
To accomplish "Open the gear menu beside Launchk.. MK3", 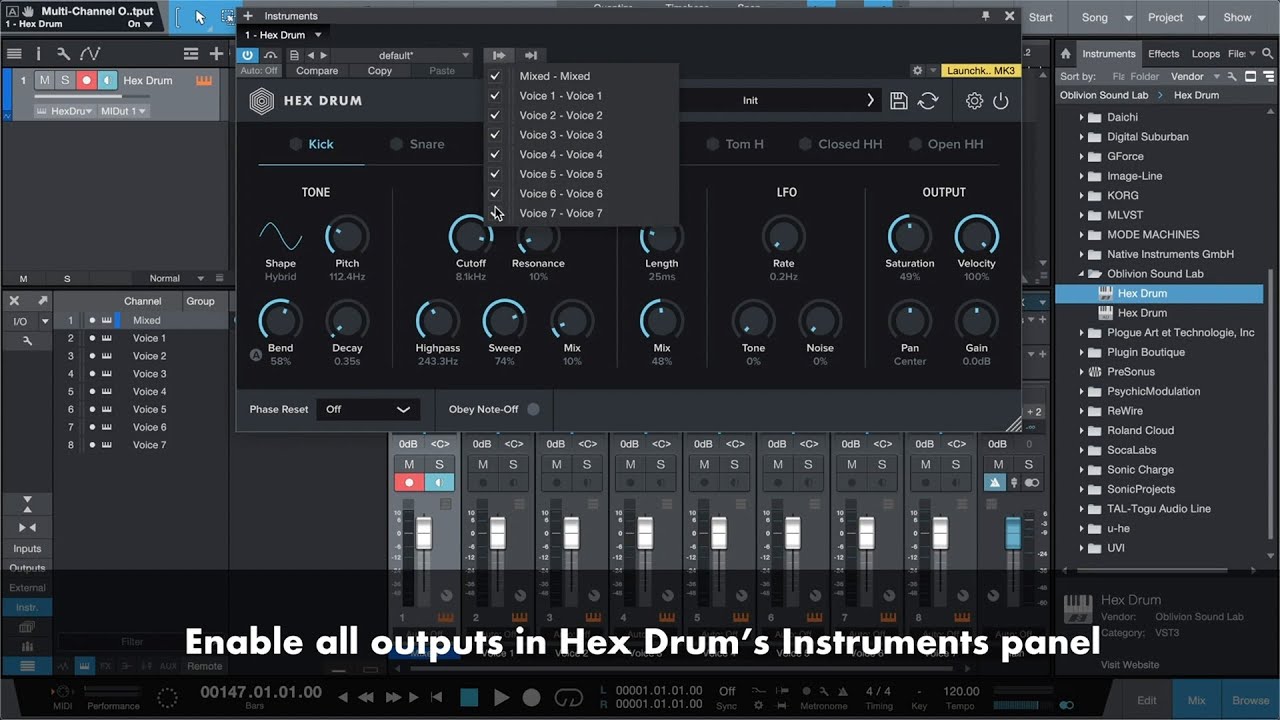I will (x=917, y=71).
